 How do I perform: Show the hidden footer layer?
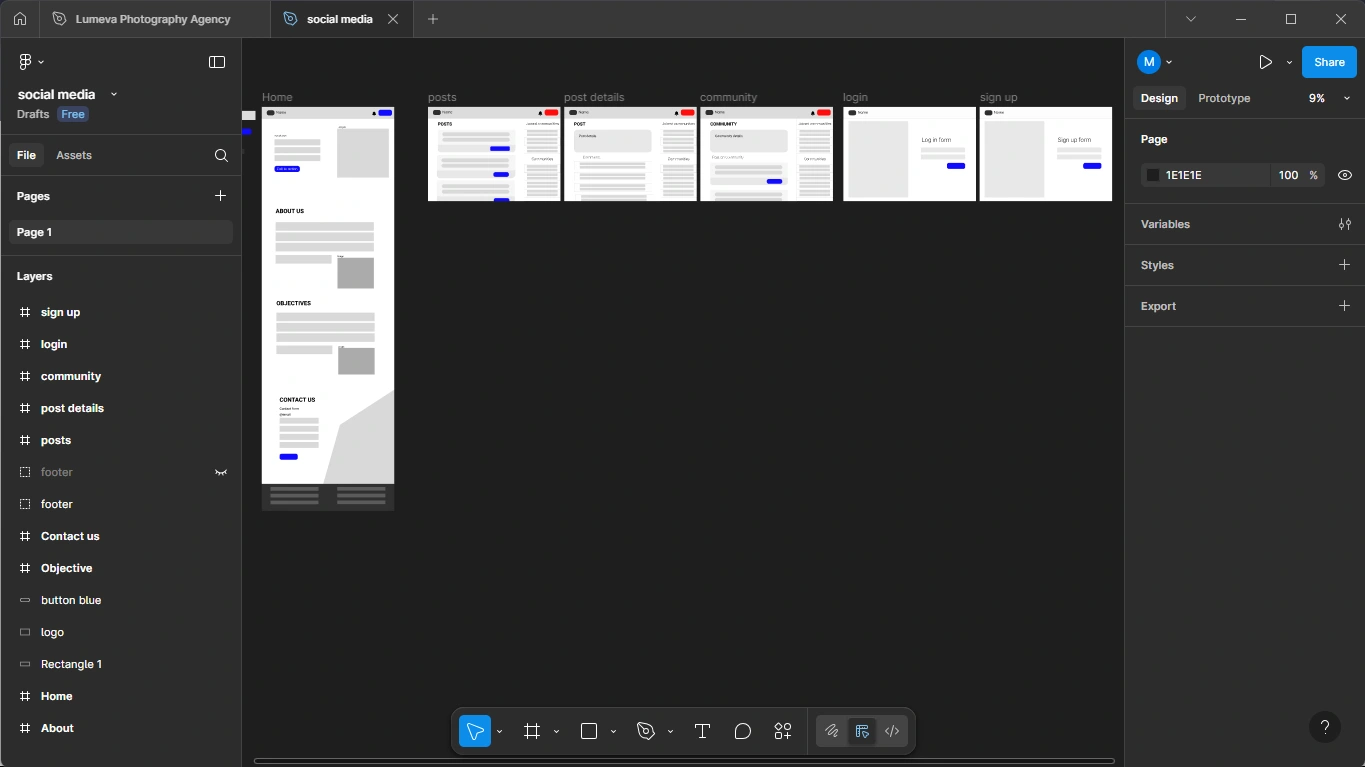(x=221, y=472)
